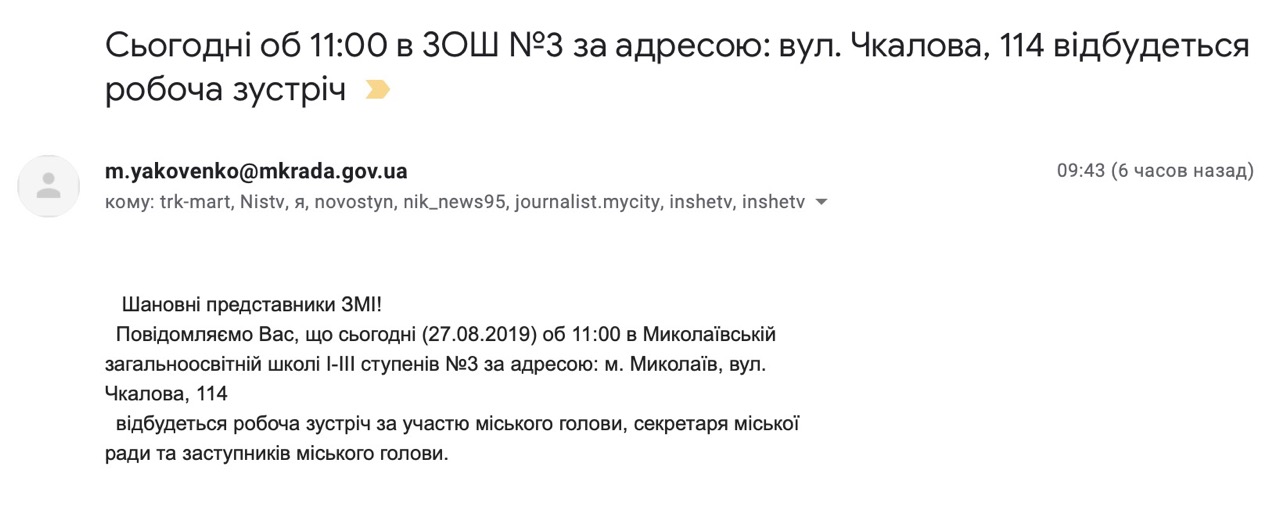
Task: Select recipient Nistv
Action: [263, 202]
